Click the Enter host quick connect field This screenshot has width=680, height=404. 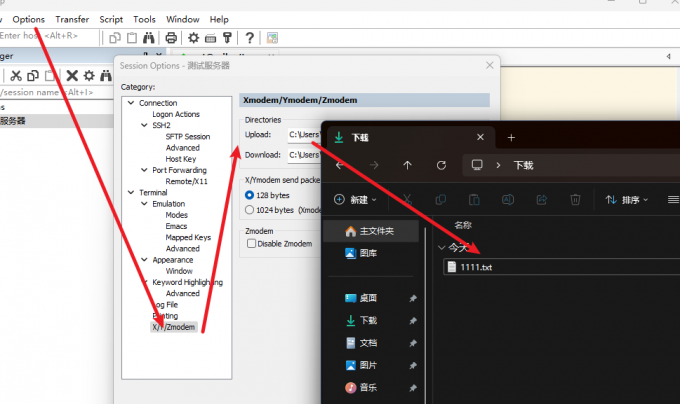49,36
